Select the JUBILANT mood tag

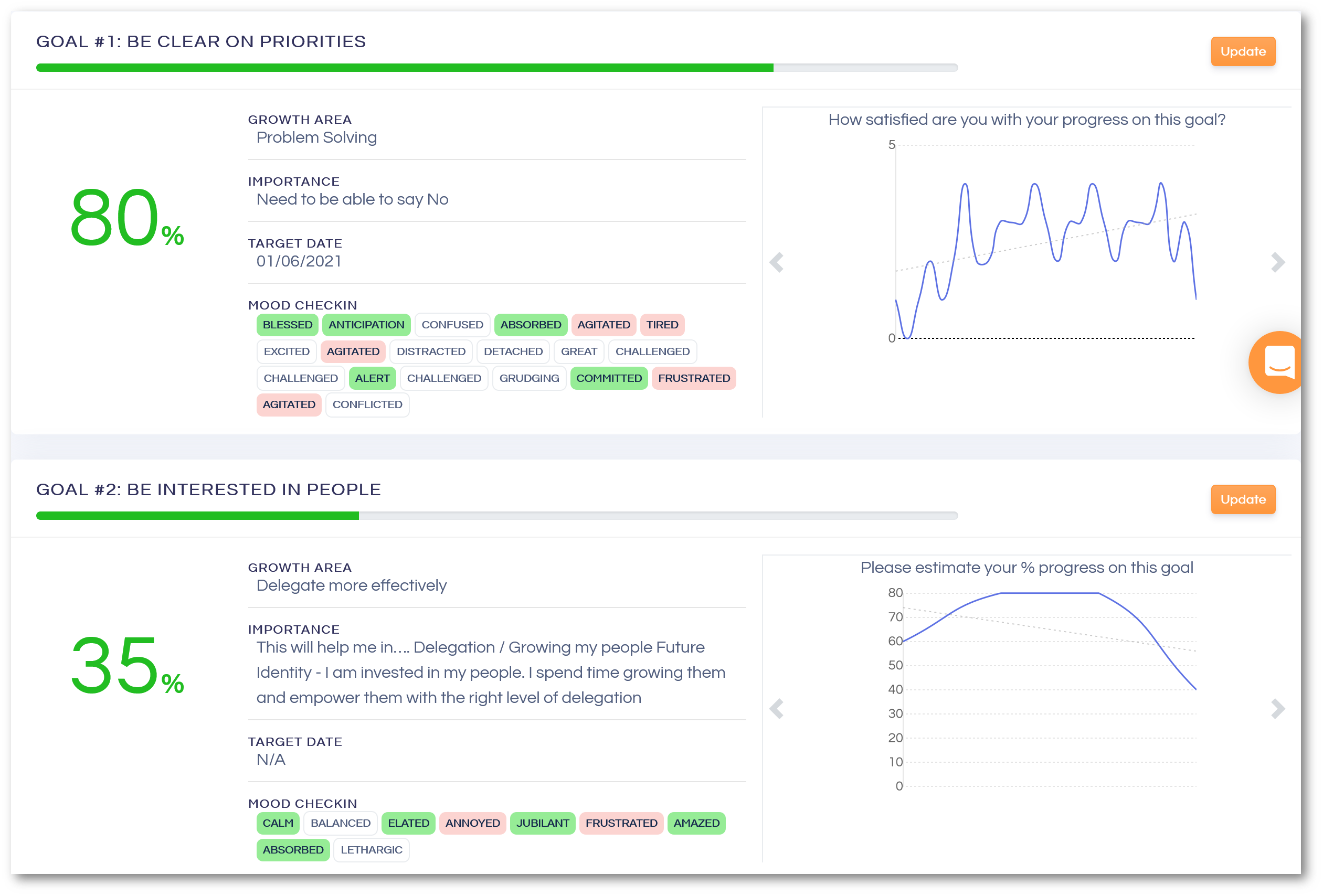click(543, 823)
